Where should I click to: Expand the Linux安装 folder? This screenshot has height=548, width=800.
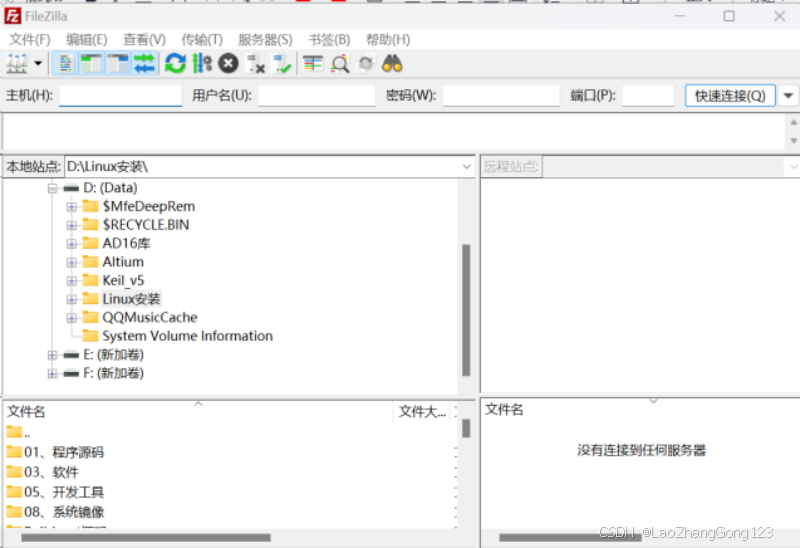click(71, 299)
